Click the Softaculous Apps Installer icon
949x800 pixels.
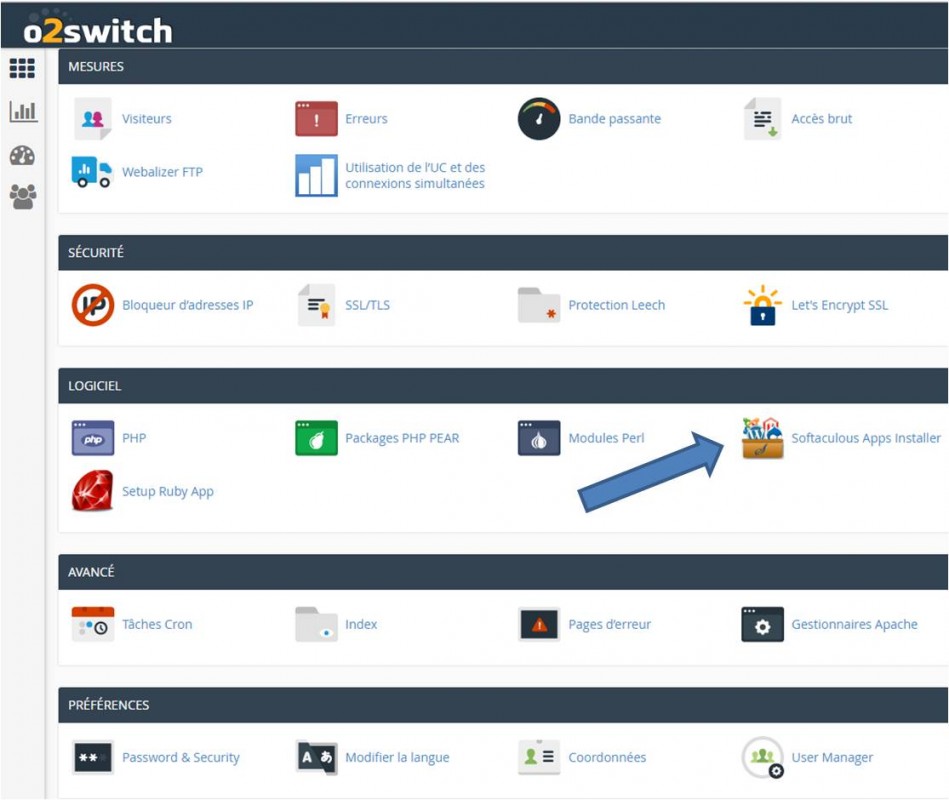(x=763, y=438)
